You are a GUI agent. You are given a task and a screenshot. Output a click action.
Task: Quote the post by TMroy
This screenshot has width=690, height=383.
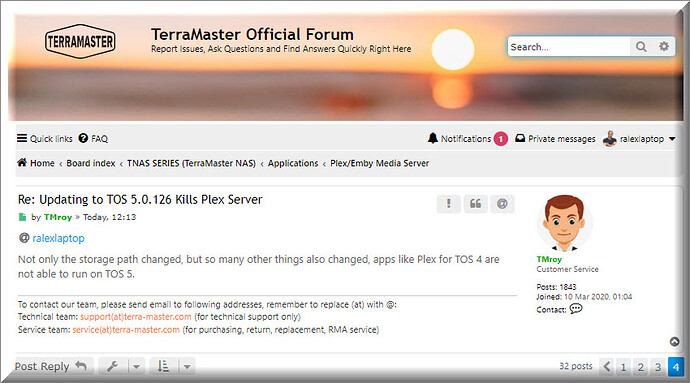click(475, 204)
